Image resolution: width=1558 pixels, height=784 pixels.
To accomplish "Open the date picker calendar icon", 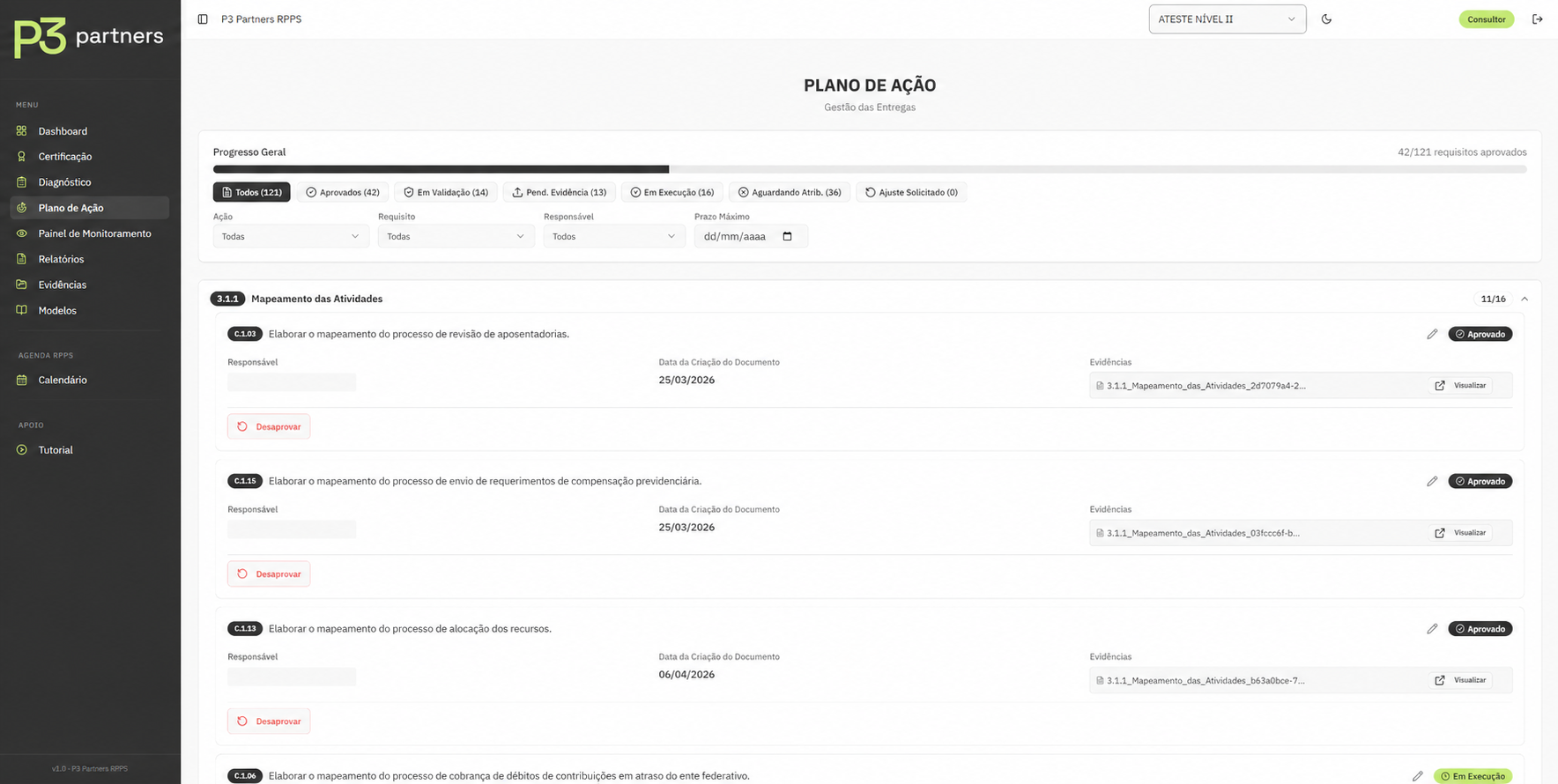I will (x=788, y=236).
